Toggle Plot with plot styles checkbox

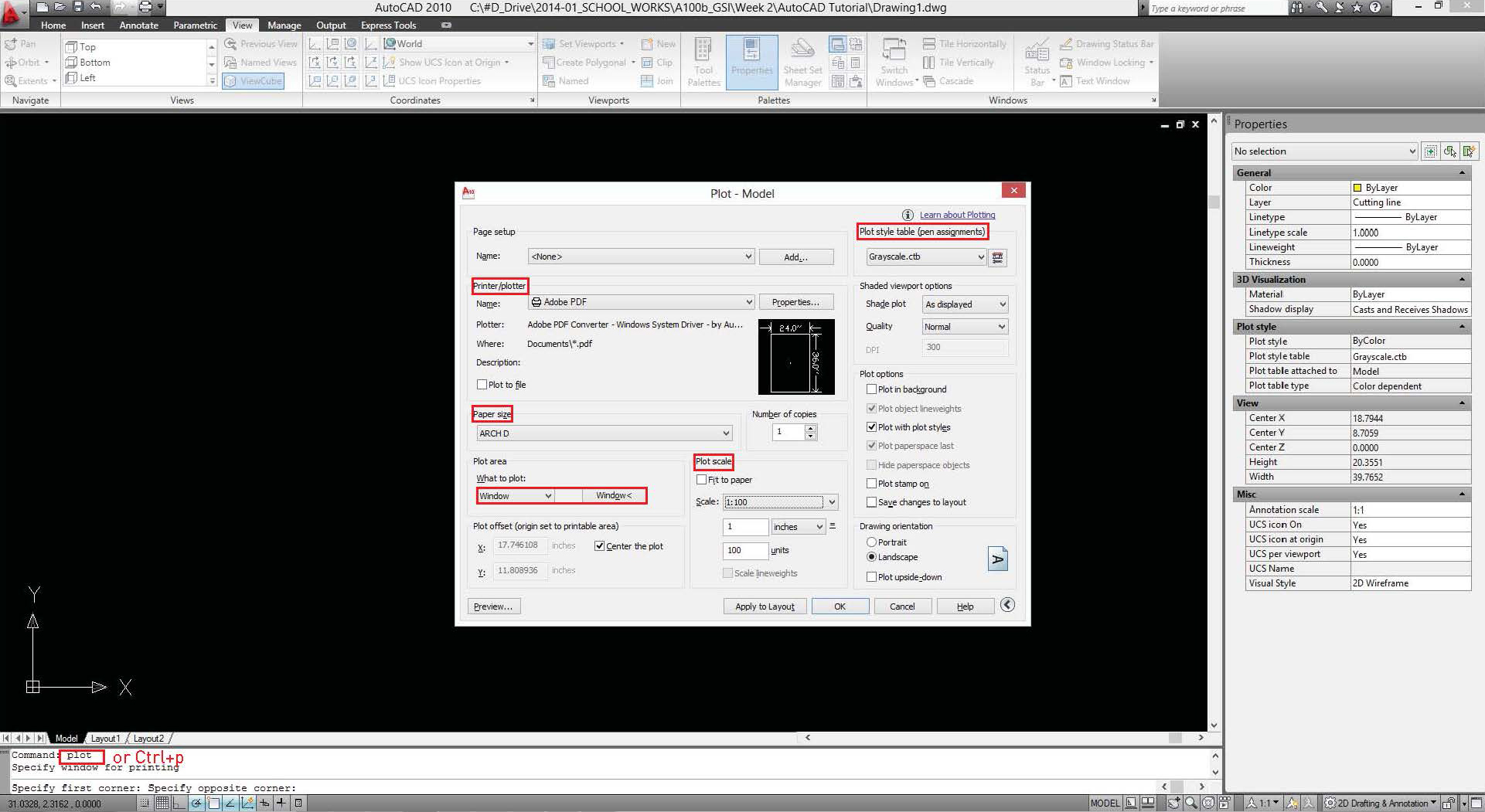[871, 427]
